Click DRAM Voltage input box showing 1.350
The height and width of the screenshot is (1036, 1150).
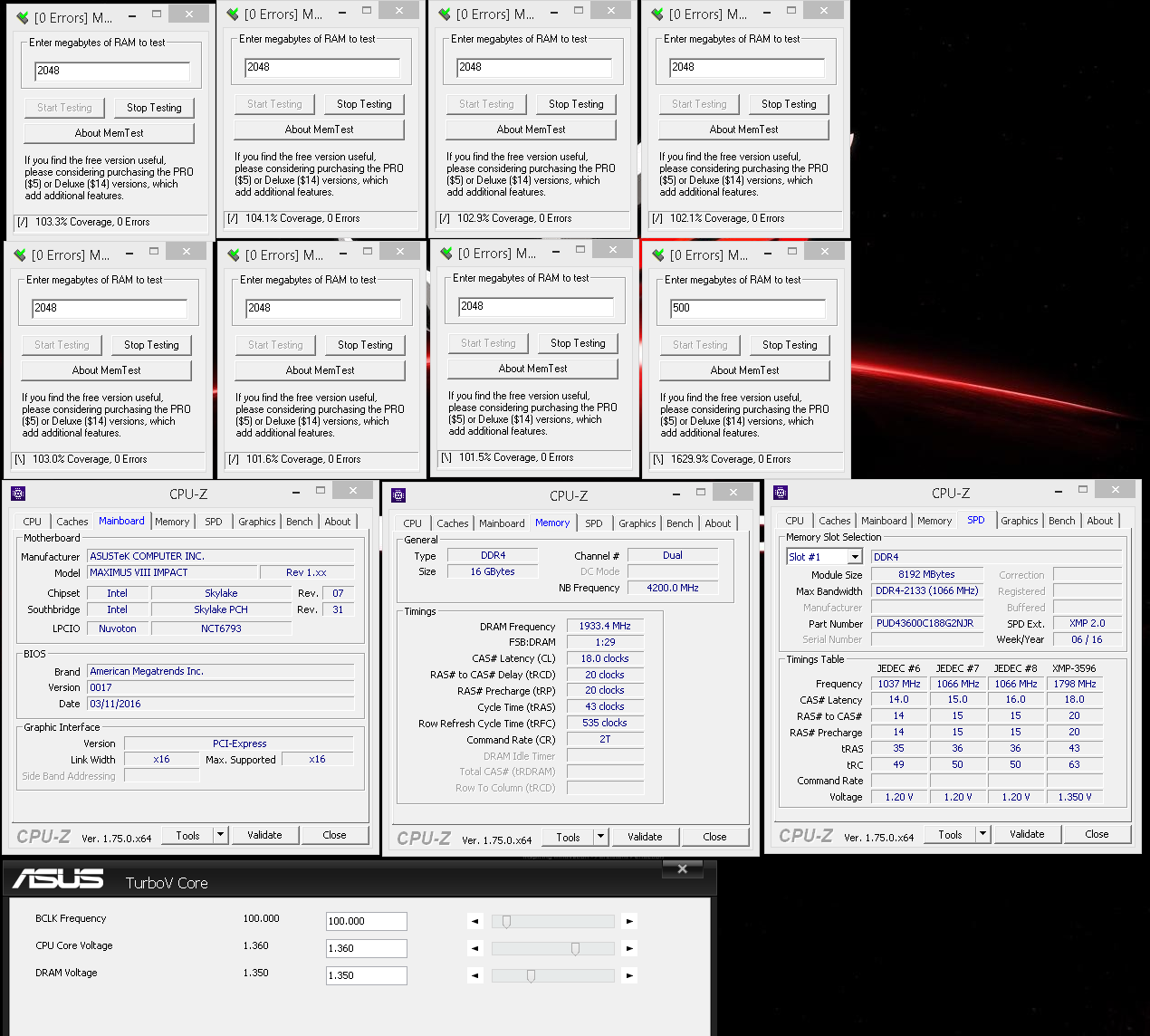tap(366, 975)
